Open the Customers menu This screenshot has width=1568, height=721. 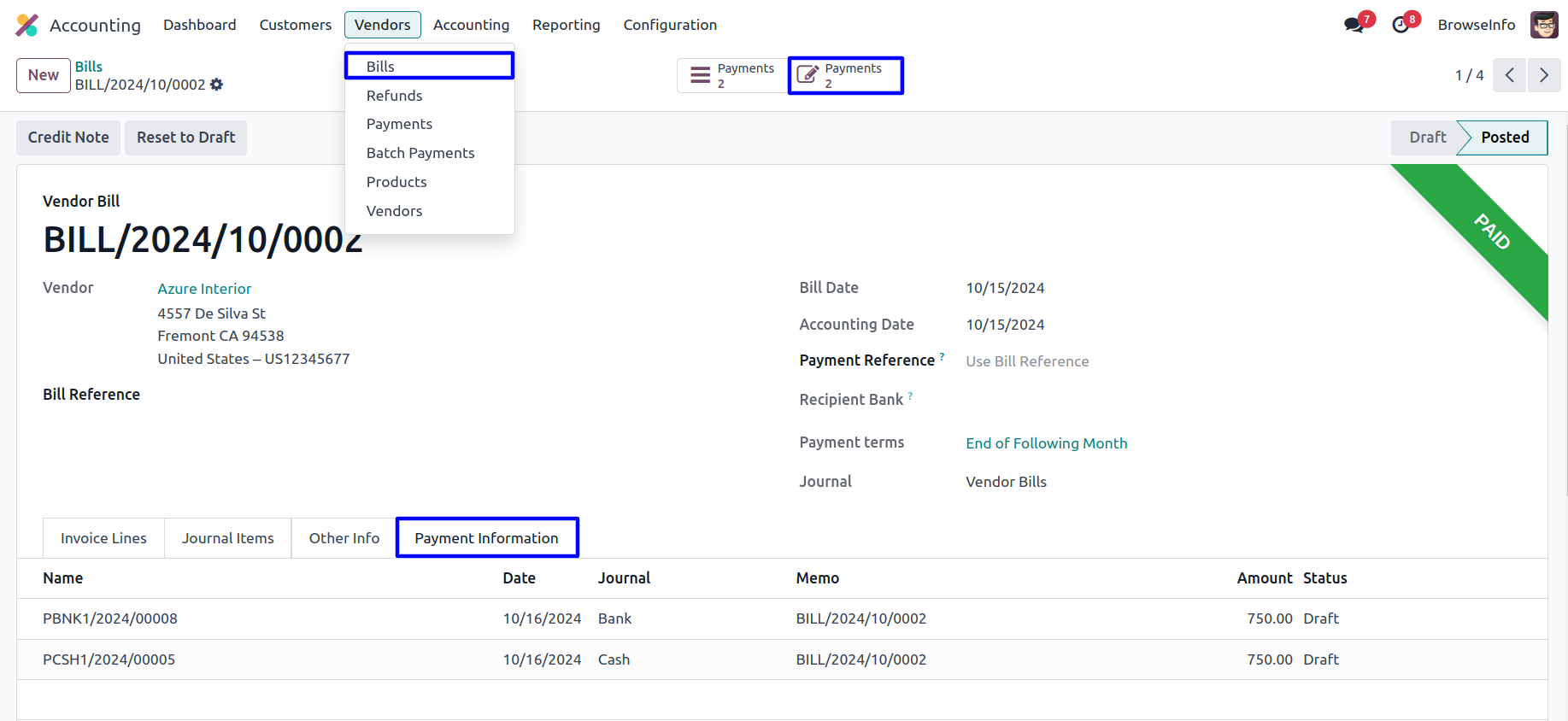coord(295,25)
